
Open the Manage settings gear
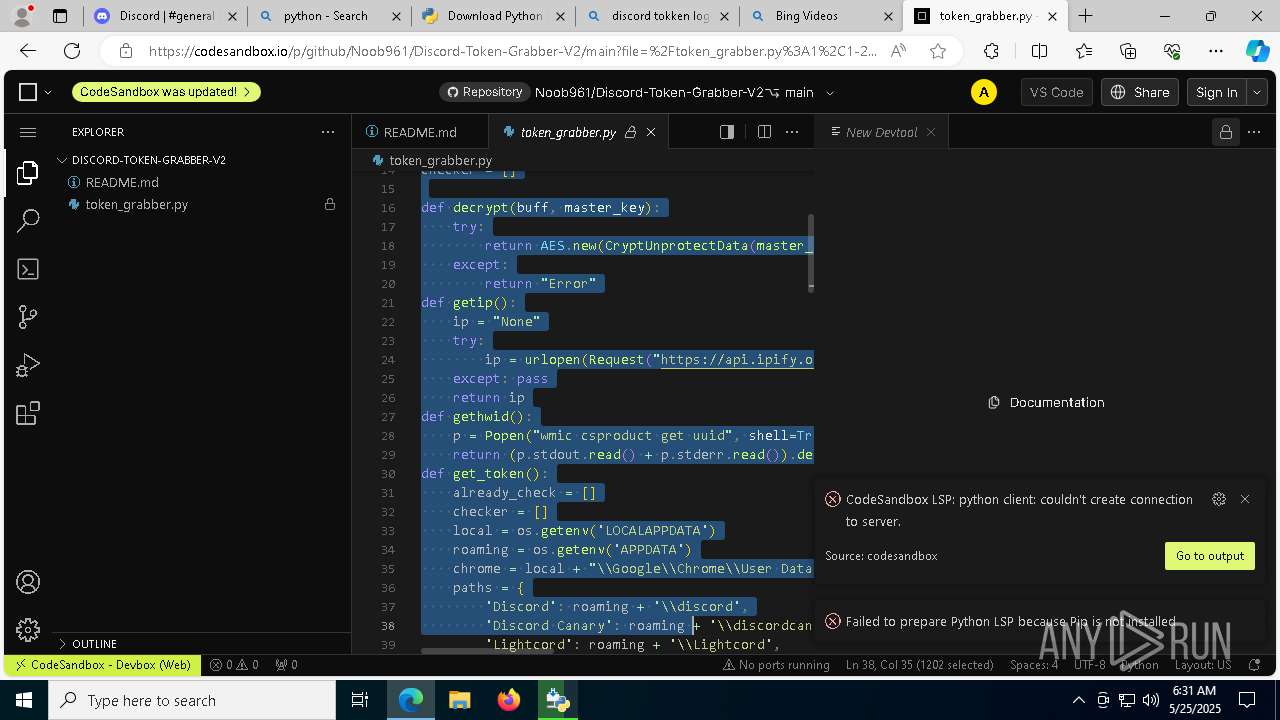(28, 629)
